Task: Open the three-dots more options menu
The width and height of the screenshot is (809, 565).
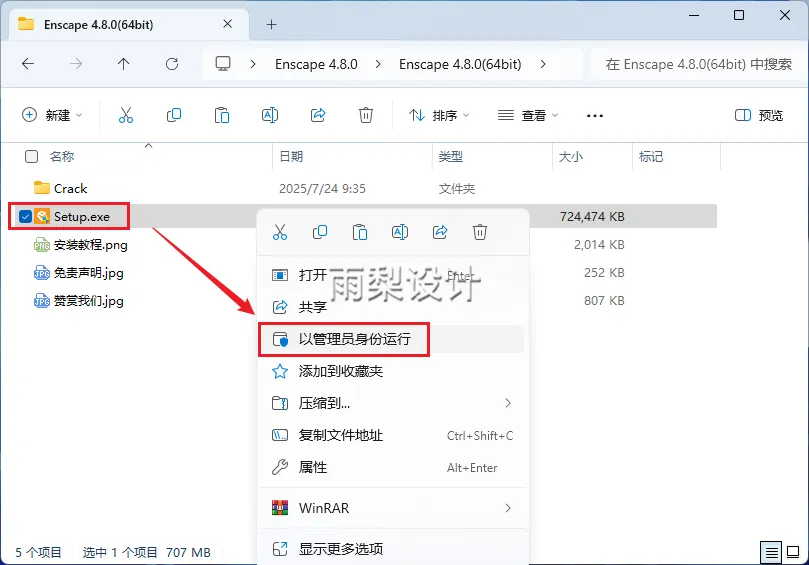Action: (x=595, y=116)
